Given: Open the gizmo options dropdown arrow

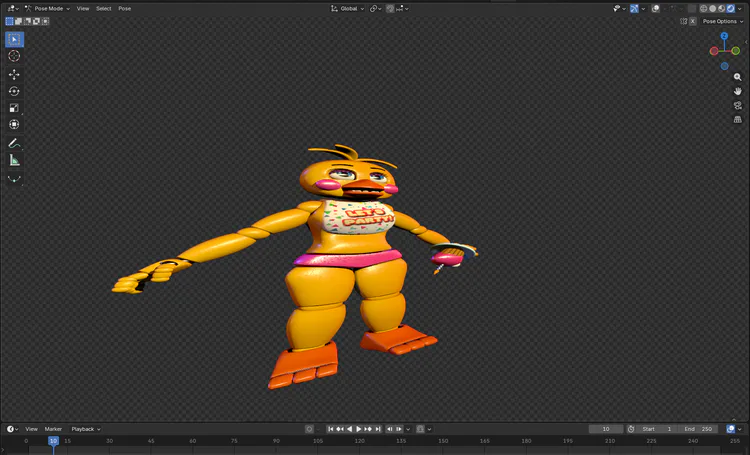Looking at the screenshot, I should 643,9.
